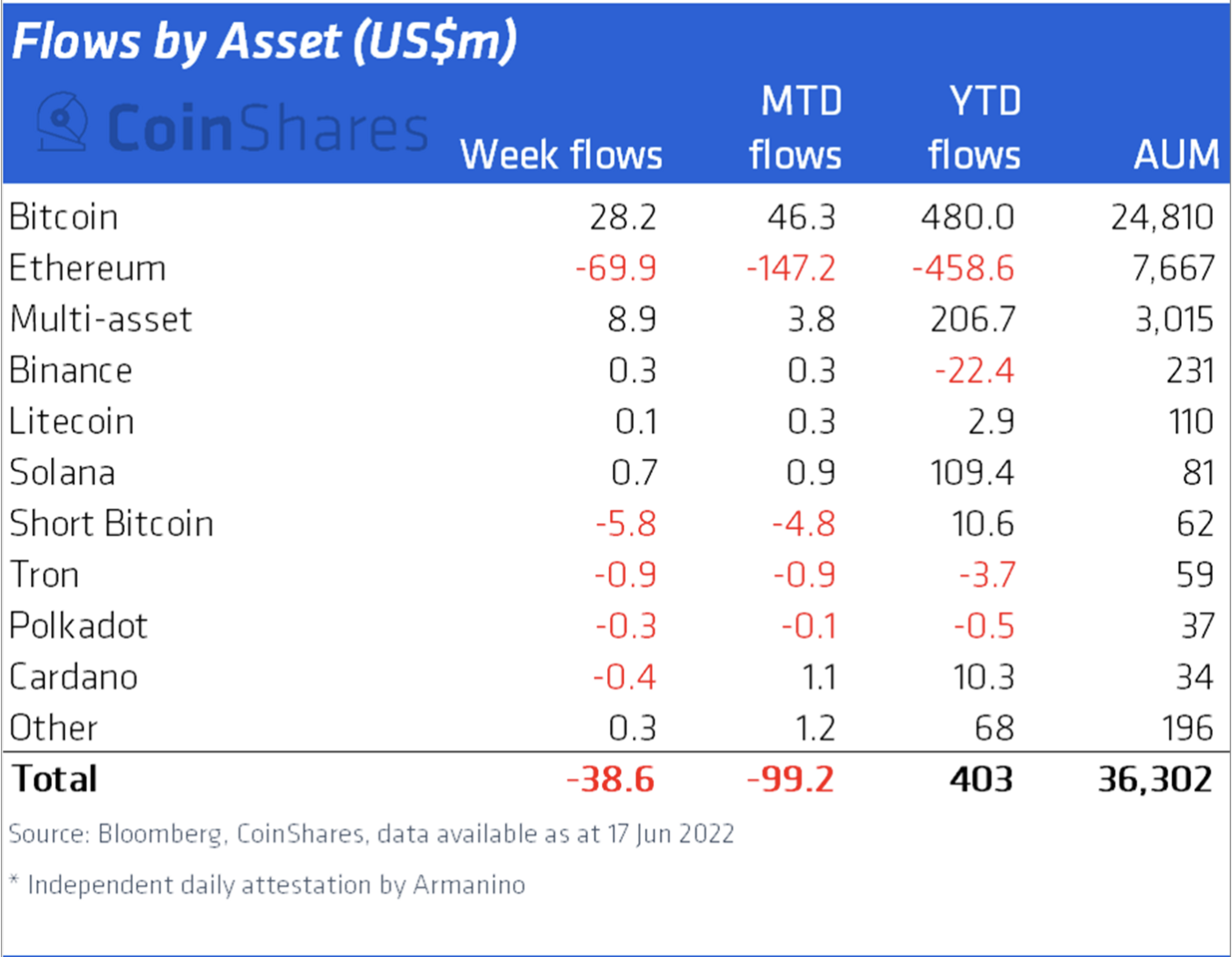Click the Bloomberg, CoinShares source note
The width and height of the screenshot is (1232, 957).
tap(371, 833)
